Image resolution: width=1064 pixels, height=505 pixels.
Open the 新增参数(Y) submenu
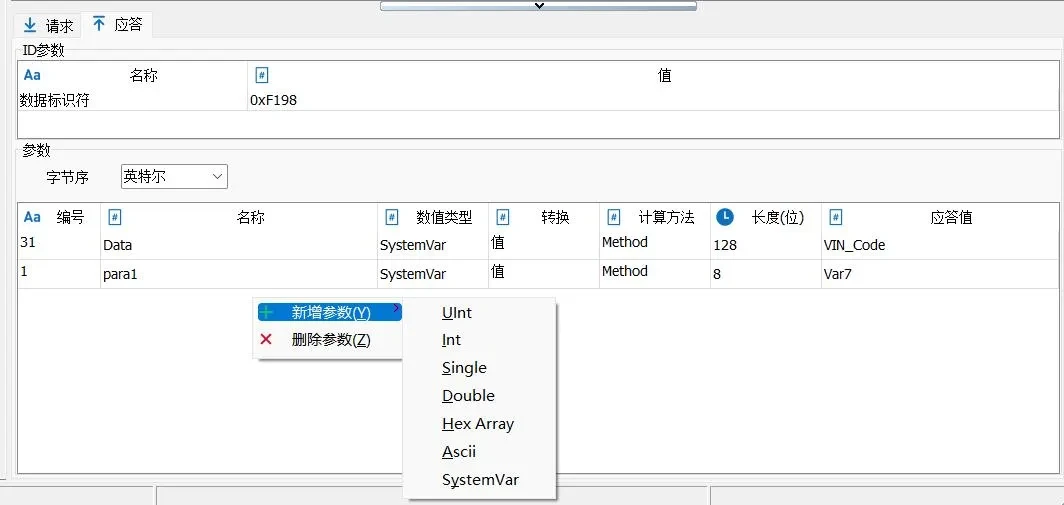[329, 312]
